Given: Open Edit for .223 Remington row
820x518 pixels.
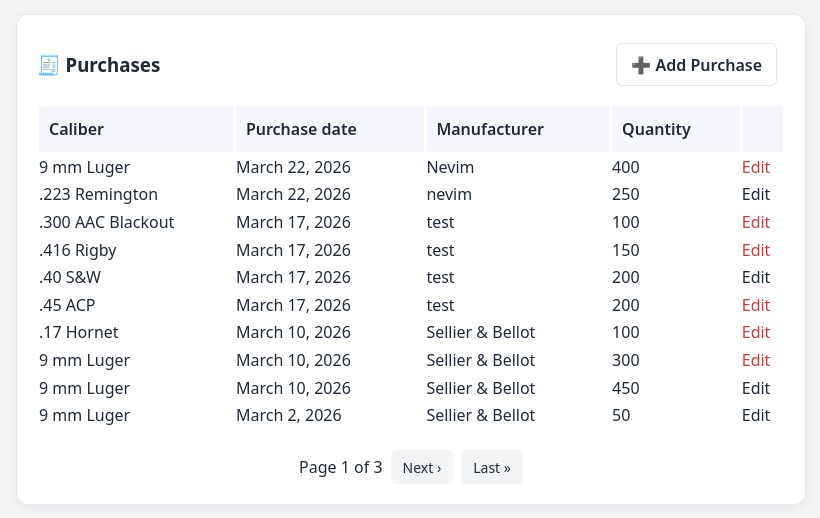Looking at the screenshot, I should tap(755, 194).
